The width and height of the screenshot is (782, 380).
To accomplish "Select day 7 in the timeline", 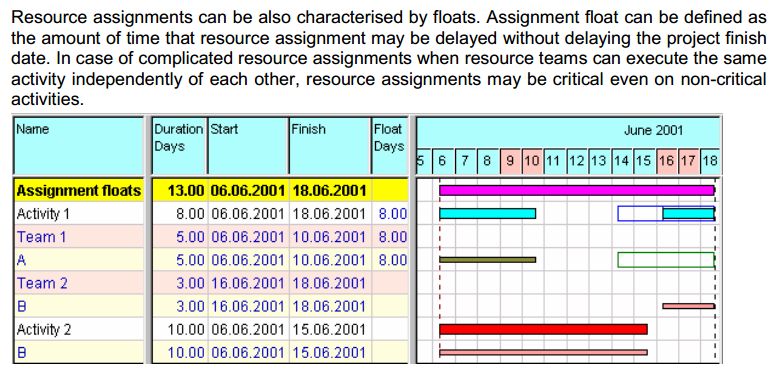I will pos(465,161).
